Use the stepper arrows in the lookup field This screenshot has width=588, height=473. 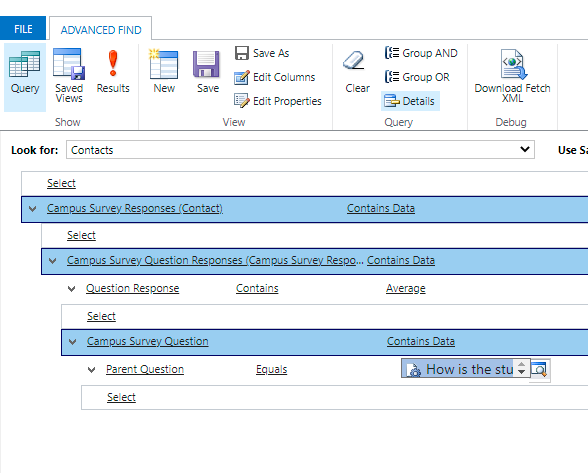(x=521, y=368)
